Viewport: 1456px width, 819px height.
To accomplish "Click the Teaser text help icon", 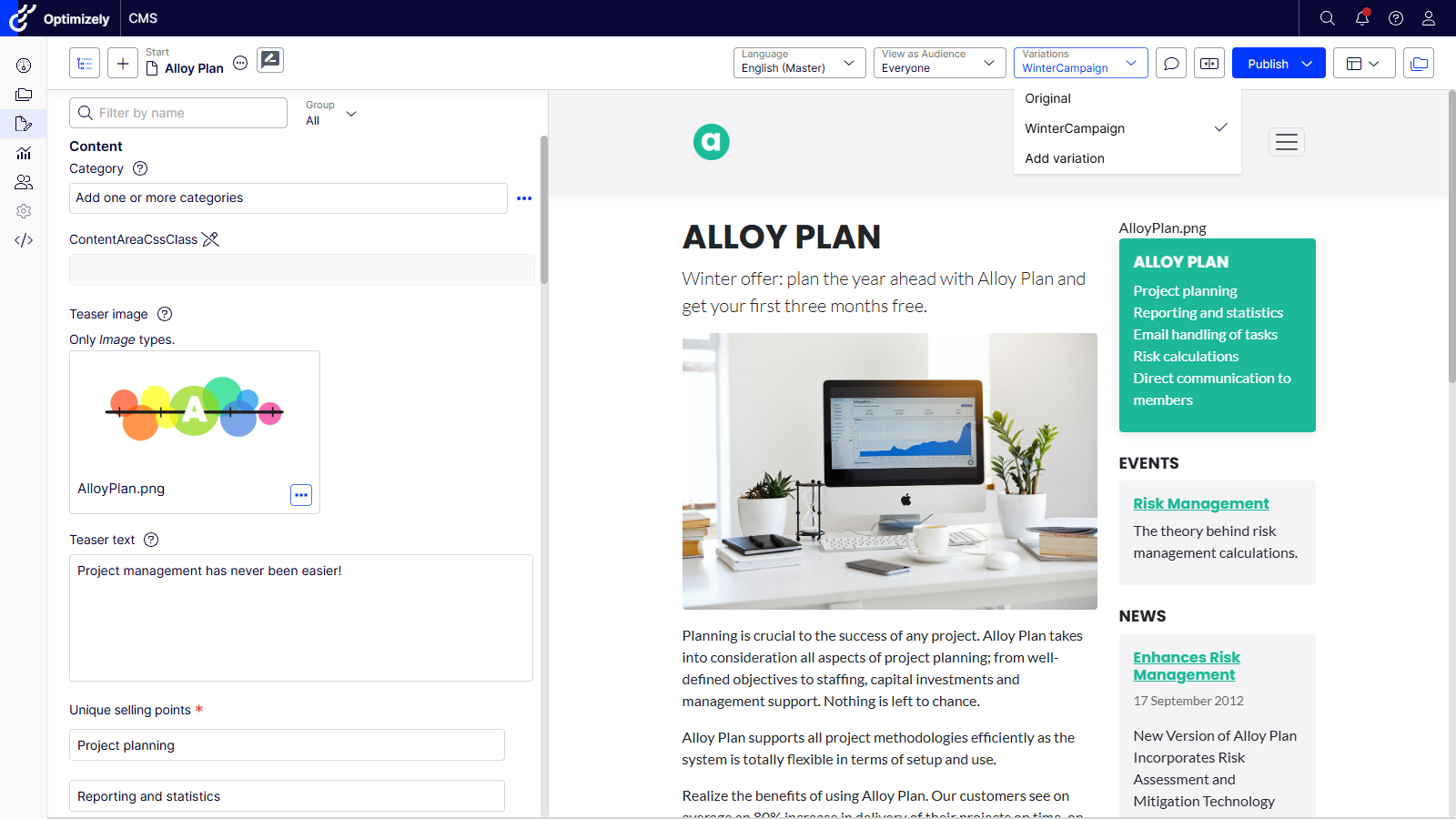I will 151,540.
